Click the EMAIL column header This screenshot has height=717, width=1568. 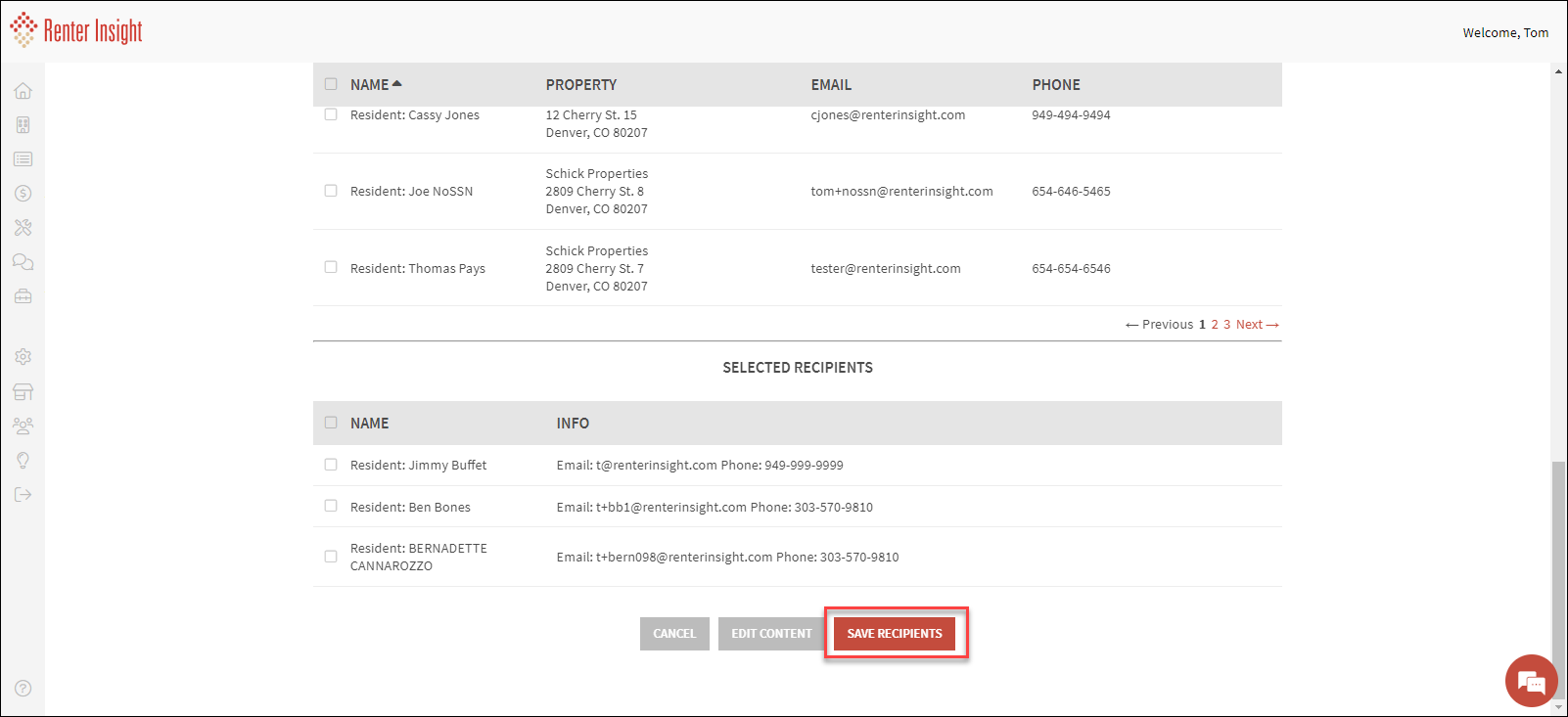[831, 85]
